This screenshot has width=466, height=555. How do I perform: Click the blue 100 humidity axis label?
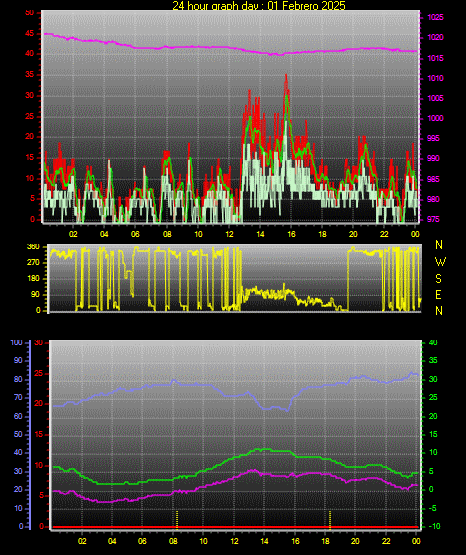pos(16,343)
